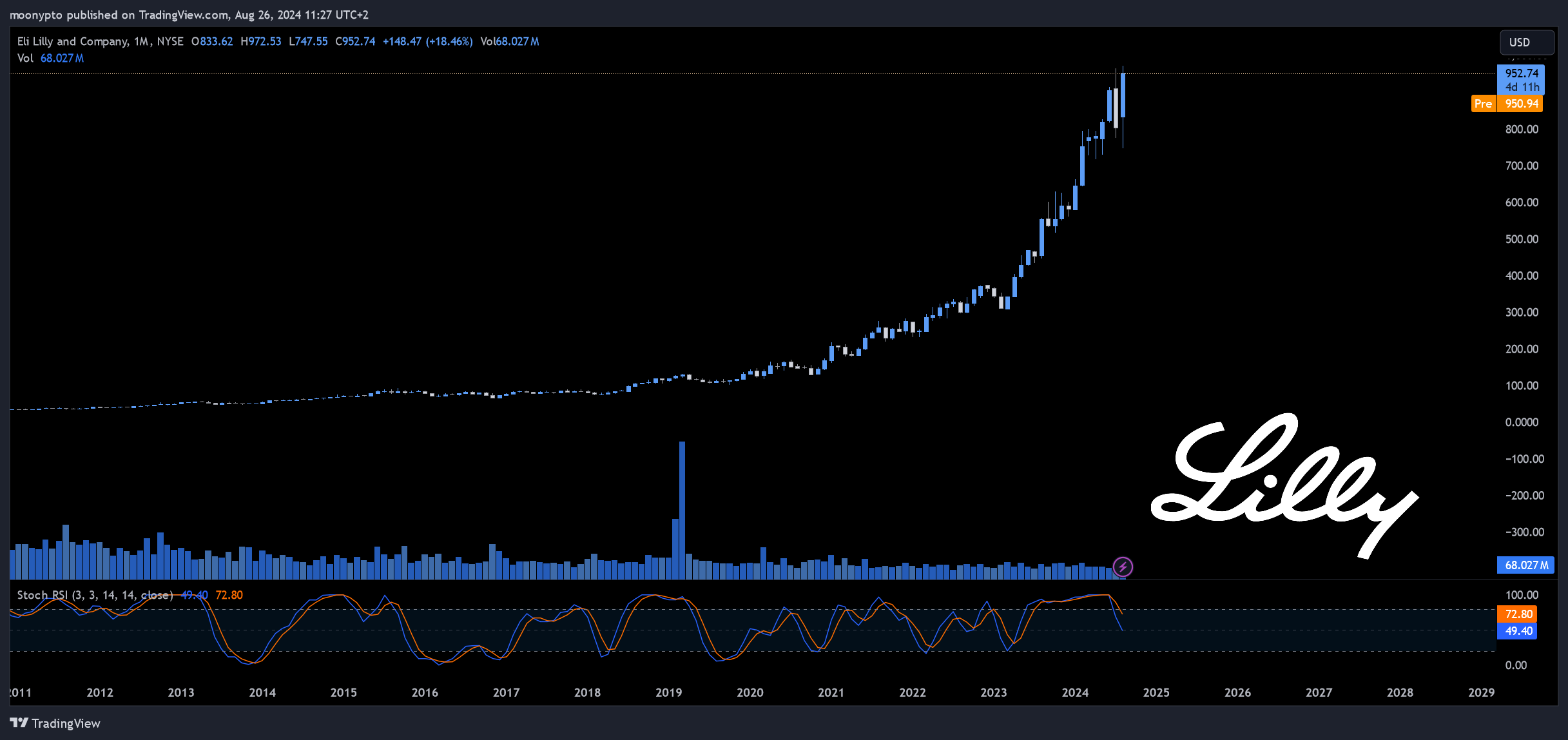
Task: Click the C952.74 close value in header
Action: (x=355, y=41)
